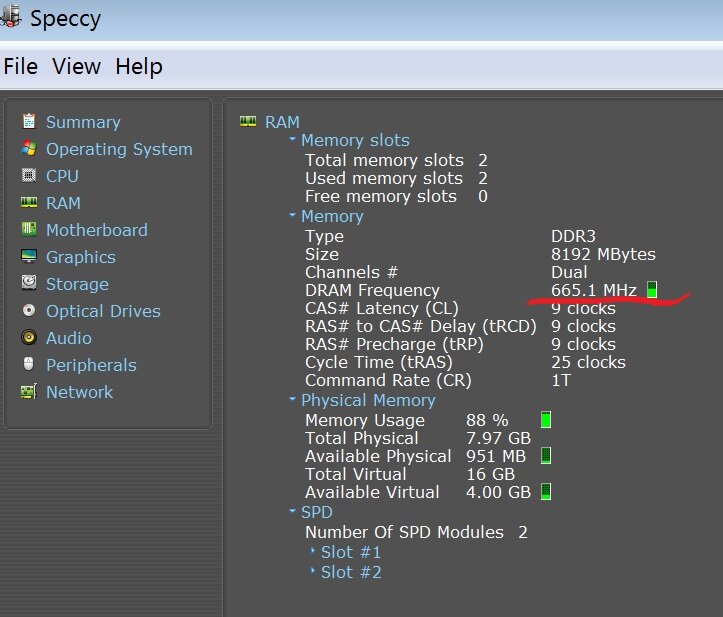Click the Optical Drives disc icon
Viewport: 723px width, 617px height.
point(29,310)
